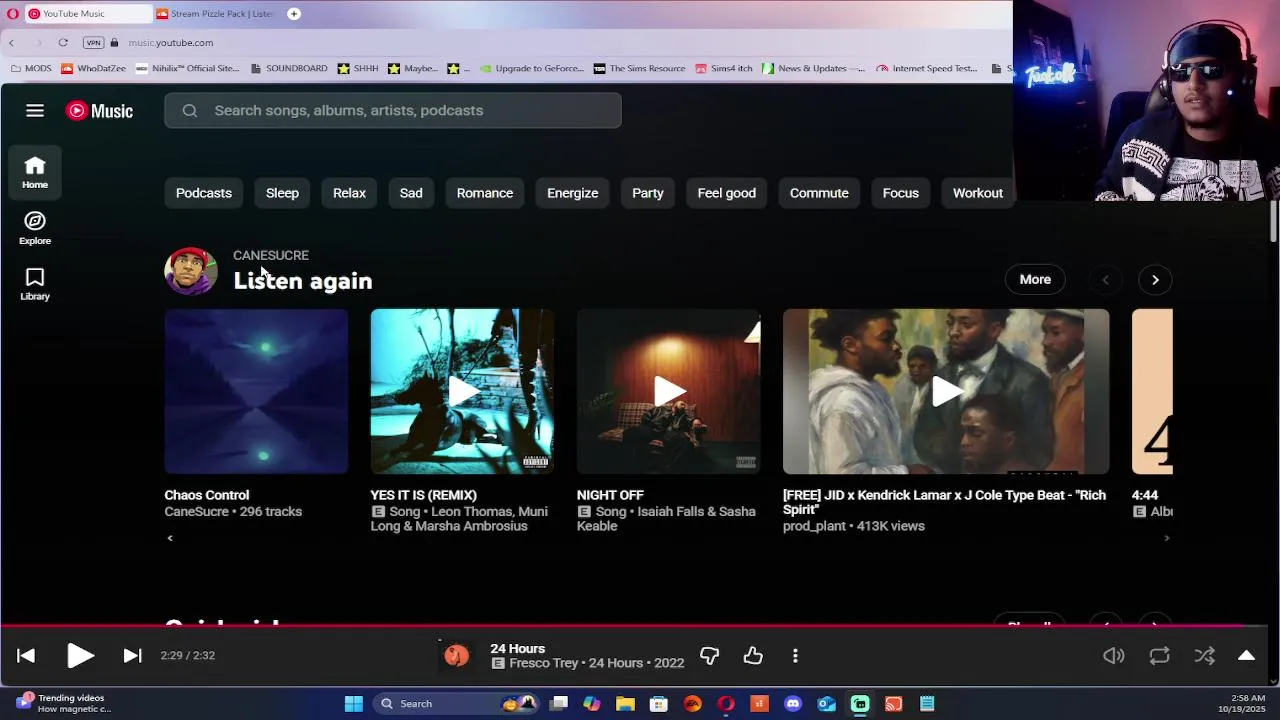The height and width of the screenshot is (720, 1280).
Task: Open three-dot menu for 24 Hours
Action: pos(795,656)
